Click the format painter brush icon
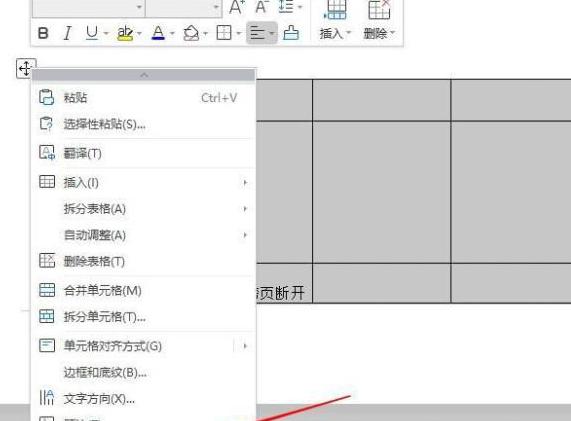Viewport: 571px width, 421px height. (291, 33)
